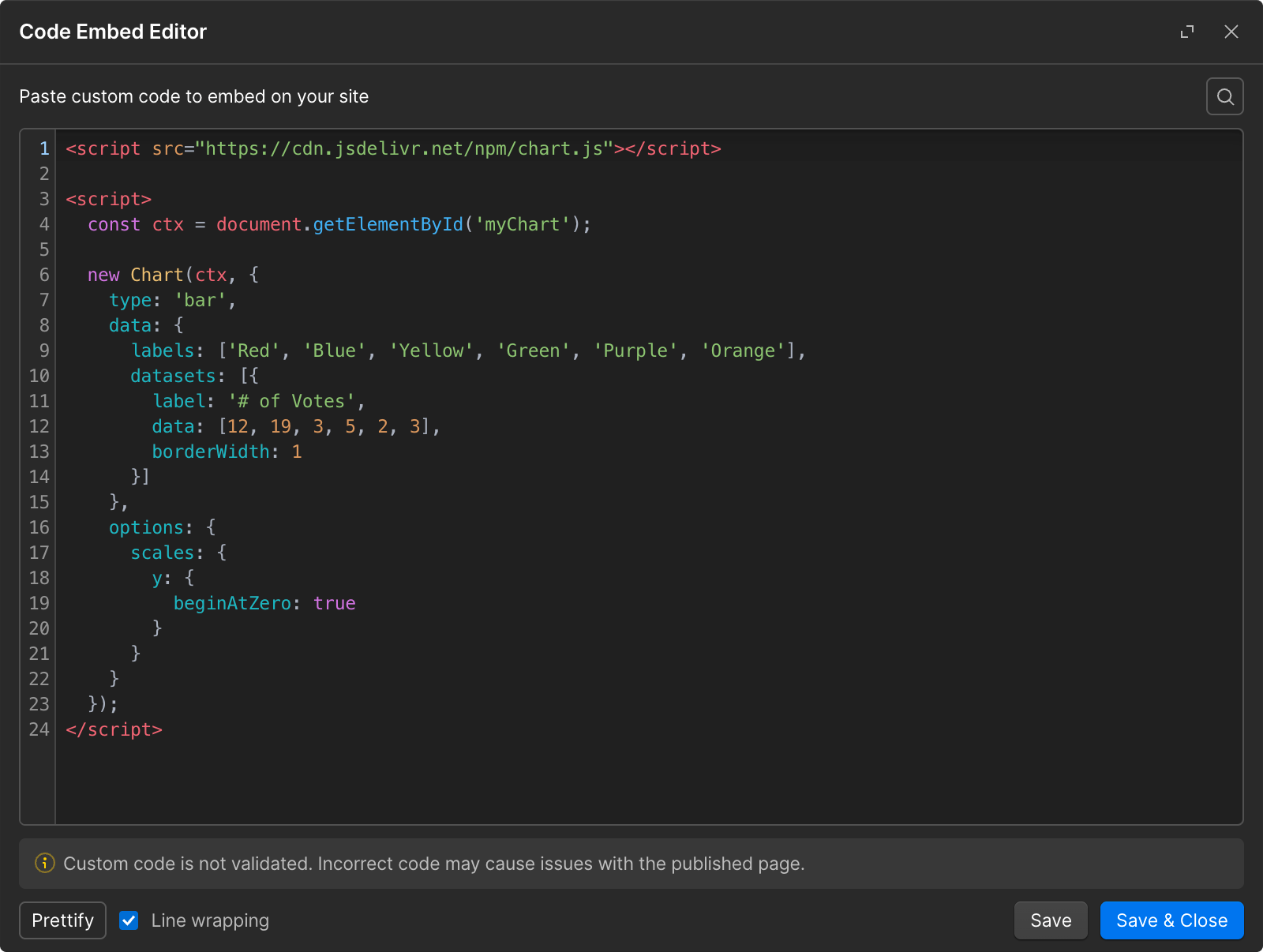Click line number 16 in the gutter

click(x=39, y=527)
